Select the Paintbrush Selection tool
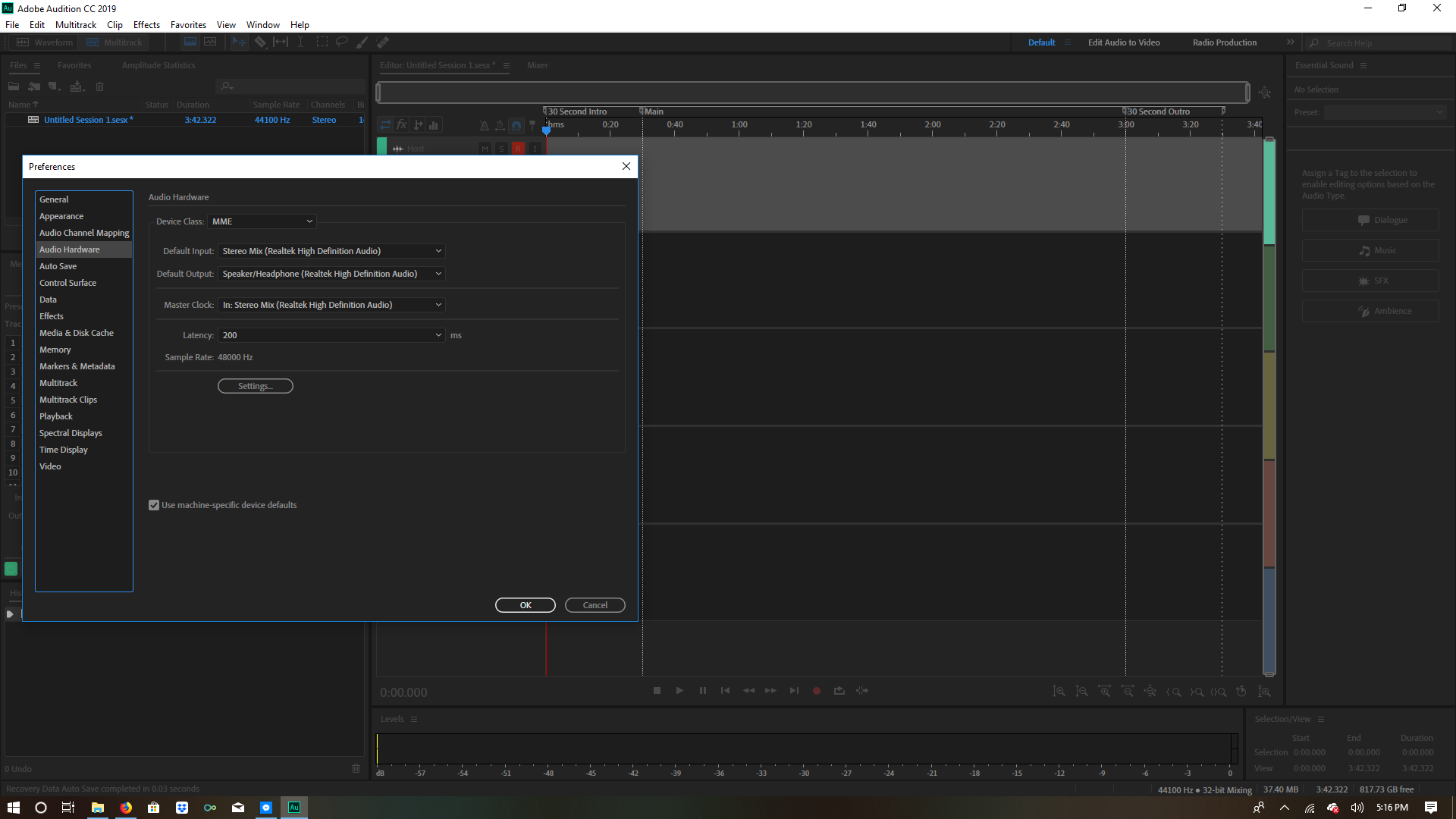This screenshot has height=819, width=1456. click(362, 42)
